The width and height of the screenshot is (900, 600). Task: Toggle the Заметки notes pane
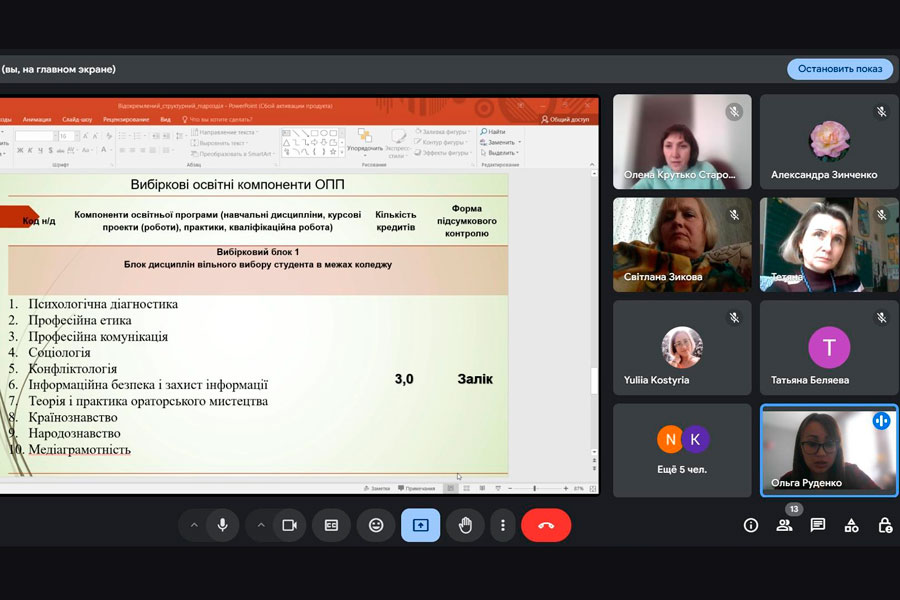tap(377, 489)
